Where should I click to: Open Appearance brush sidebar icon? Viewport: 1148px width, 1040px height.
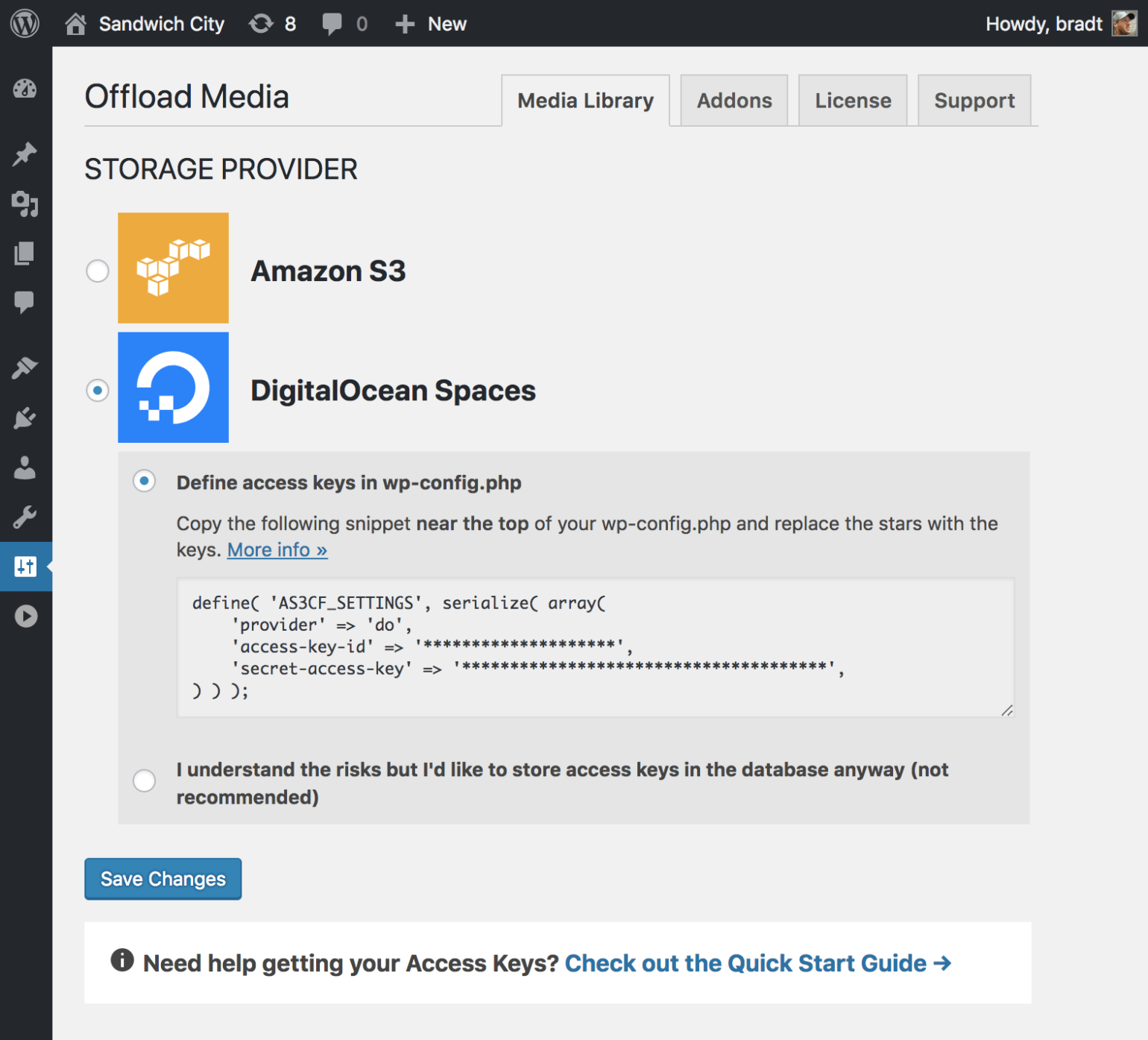[x=25, y=368]
